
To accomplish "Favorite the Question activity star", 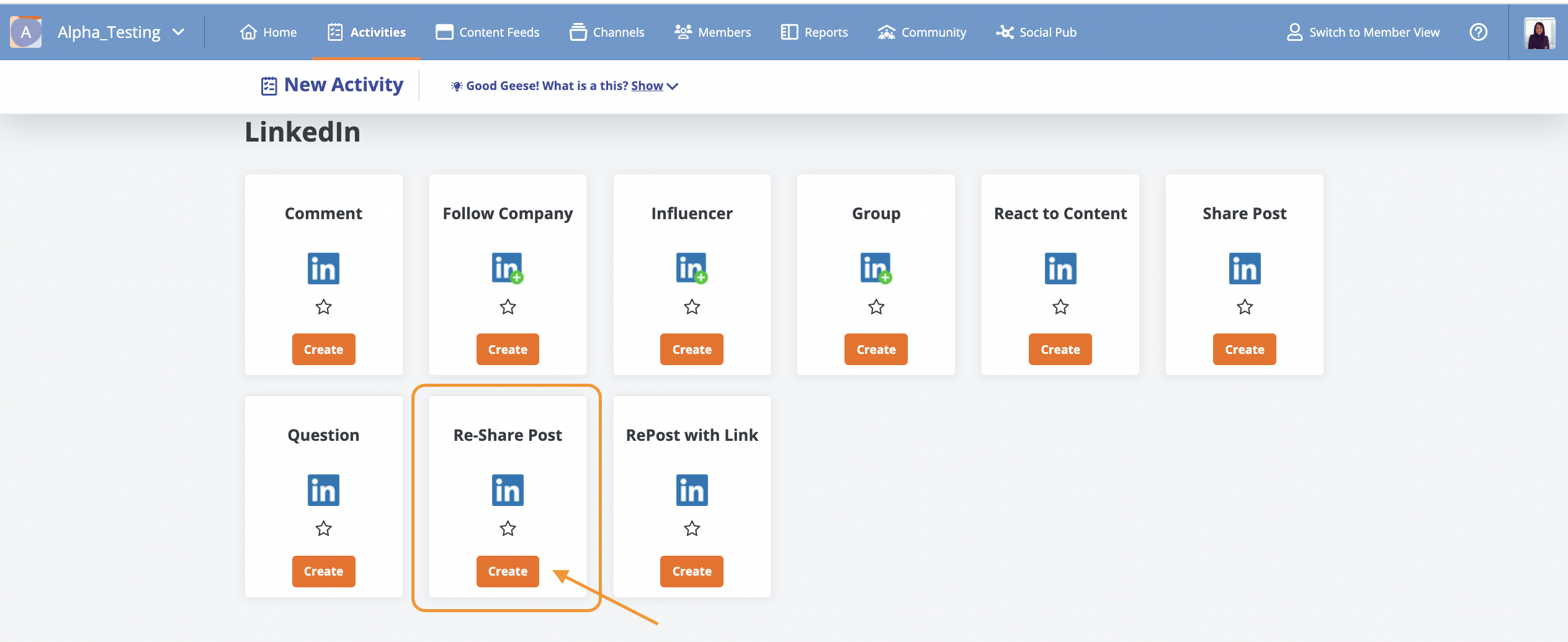I will tap(323, 528).
